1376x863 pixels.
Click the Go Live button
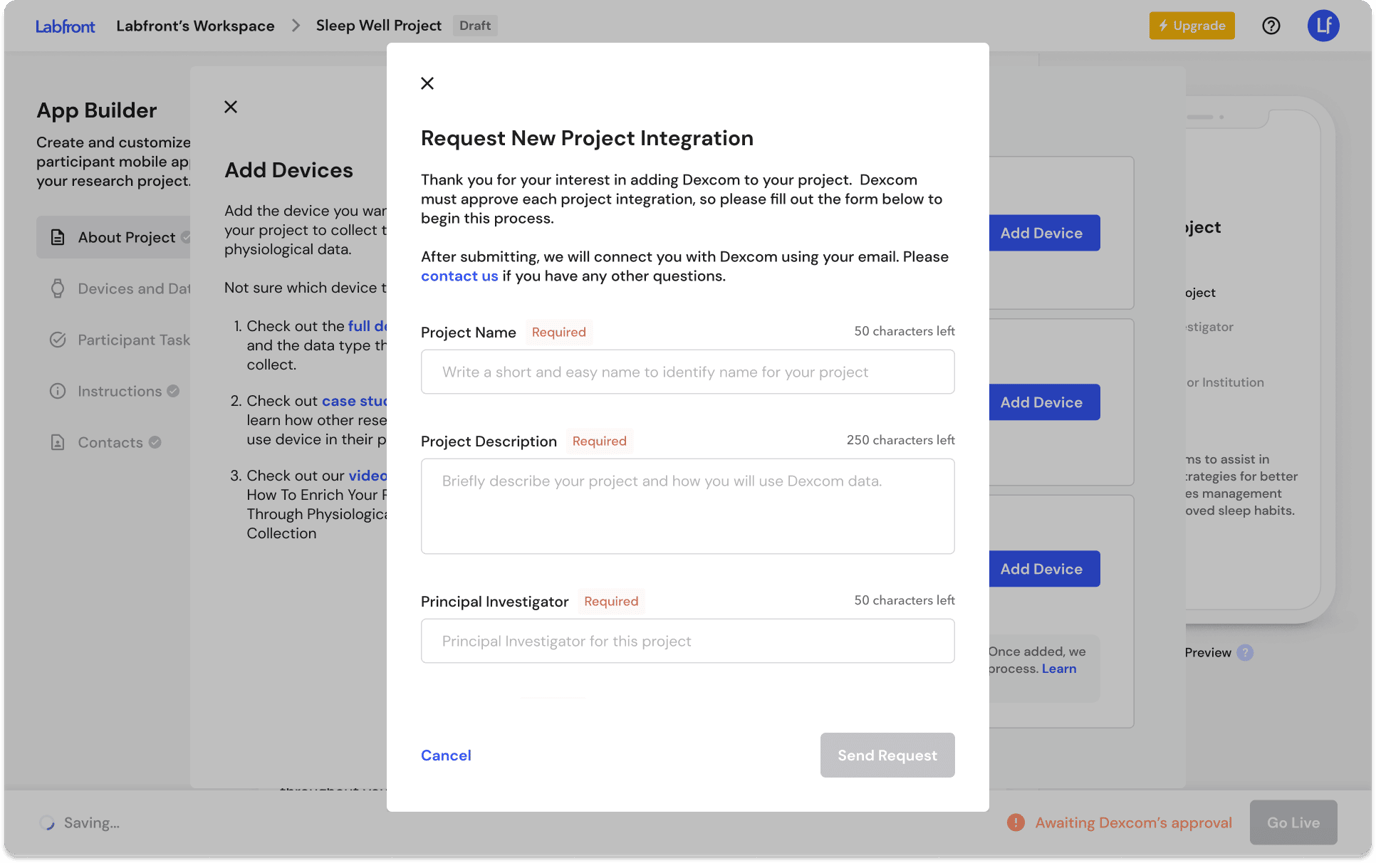(1293, 822)
